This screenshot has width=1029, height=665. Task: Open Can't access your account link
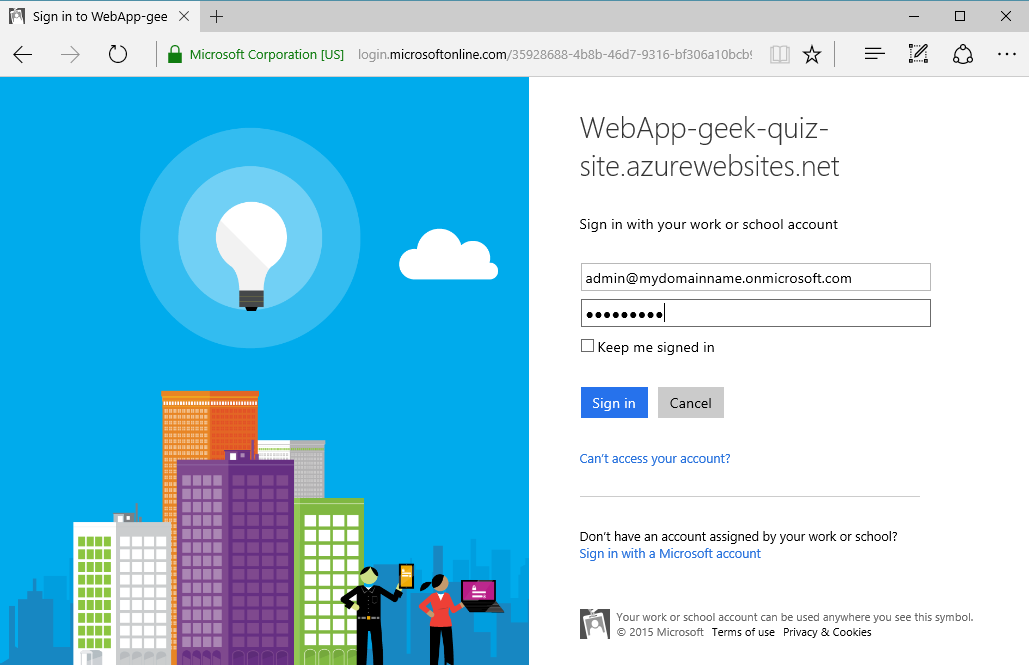(654, 458)
